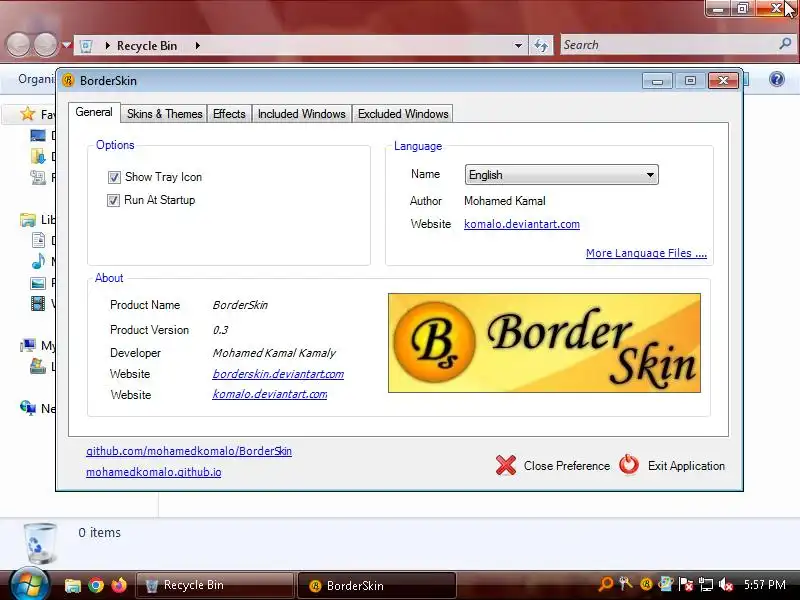Screen dimensions: 800x600
Task: Click the BorderSkin tray icon
Action: [646, 585]
